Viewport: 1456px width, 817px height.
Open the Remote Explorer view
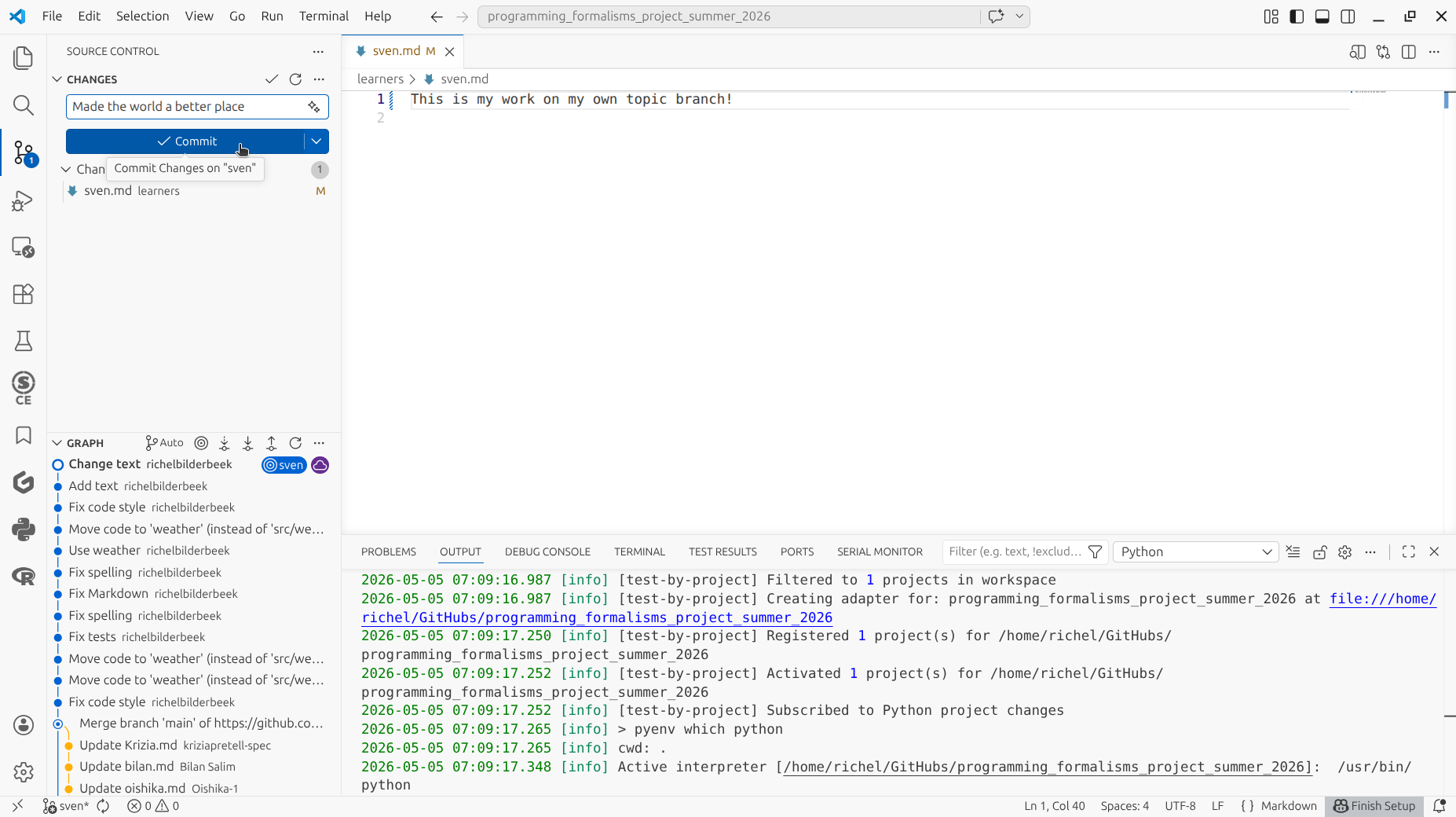point(24,247)
